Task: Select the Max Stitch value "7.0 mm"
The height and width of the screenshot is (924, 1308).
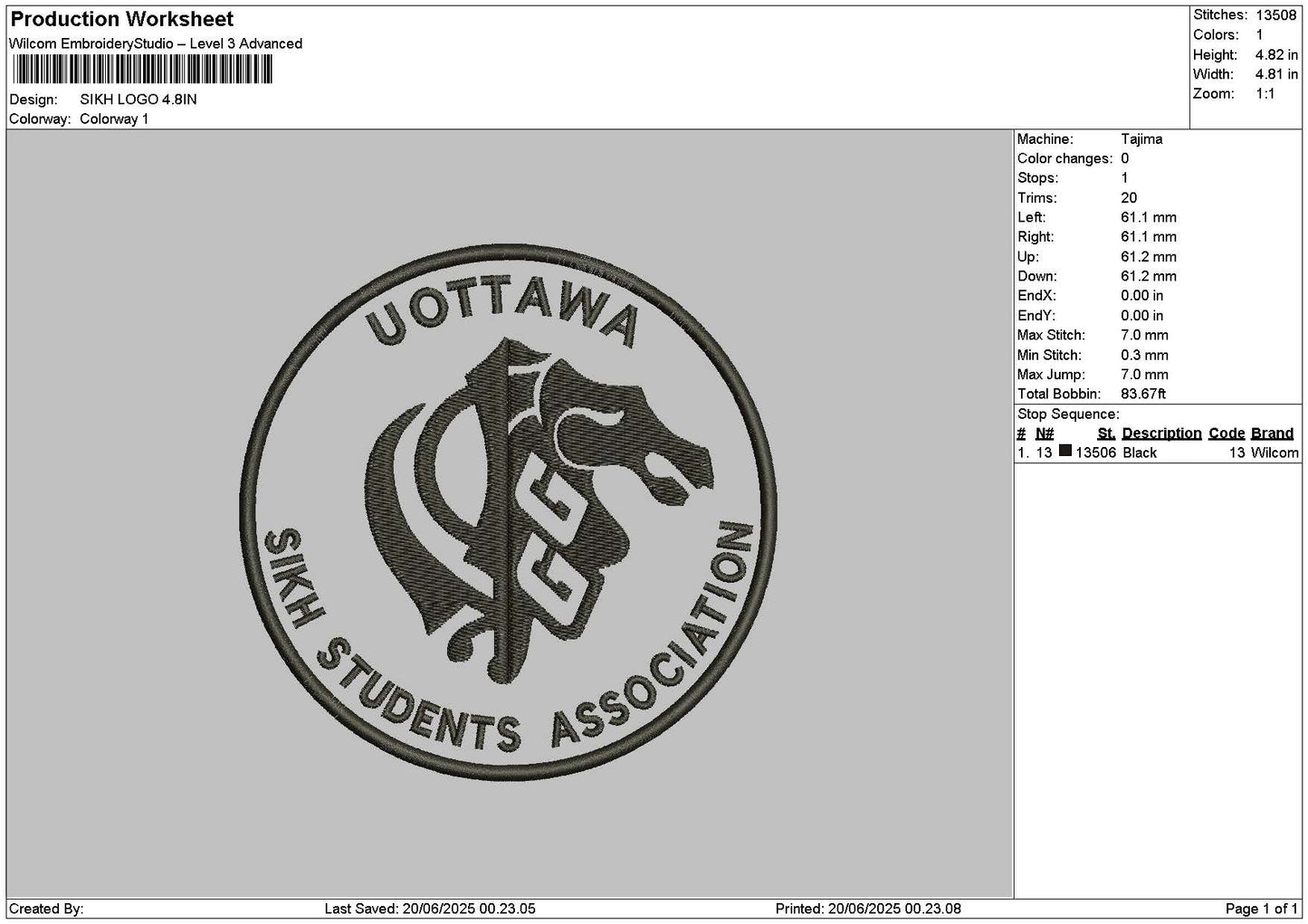Action: [x=1144, y=336]
